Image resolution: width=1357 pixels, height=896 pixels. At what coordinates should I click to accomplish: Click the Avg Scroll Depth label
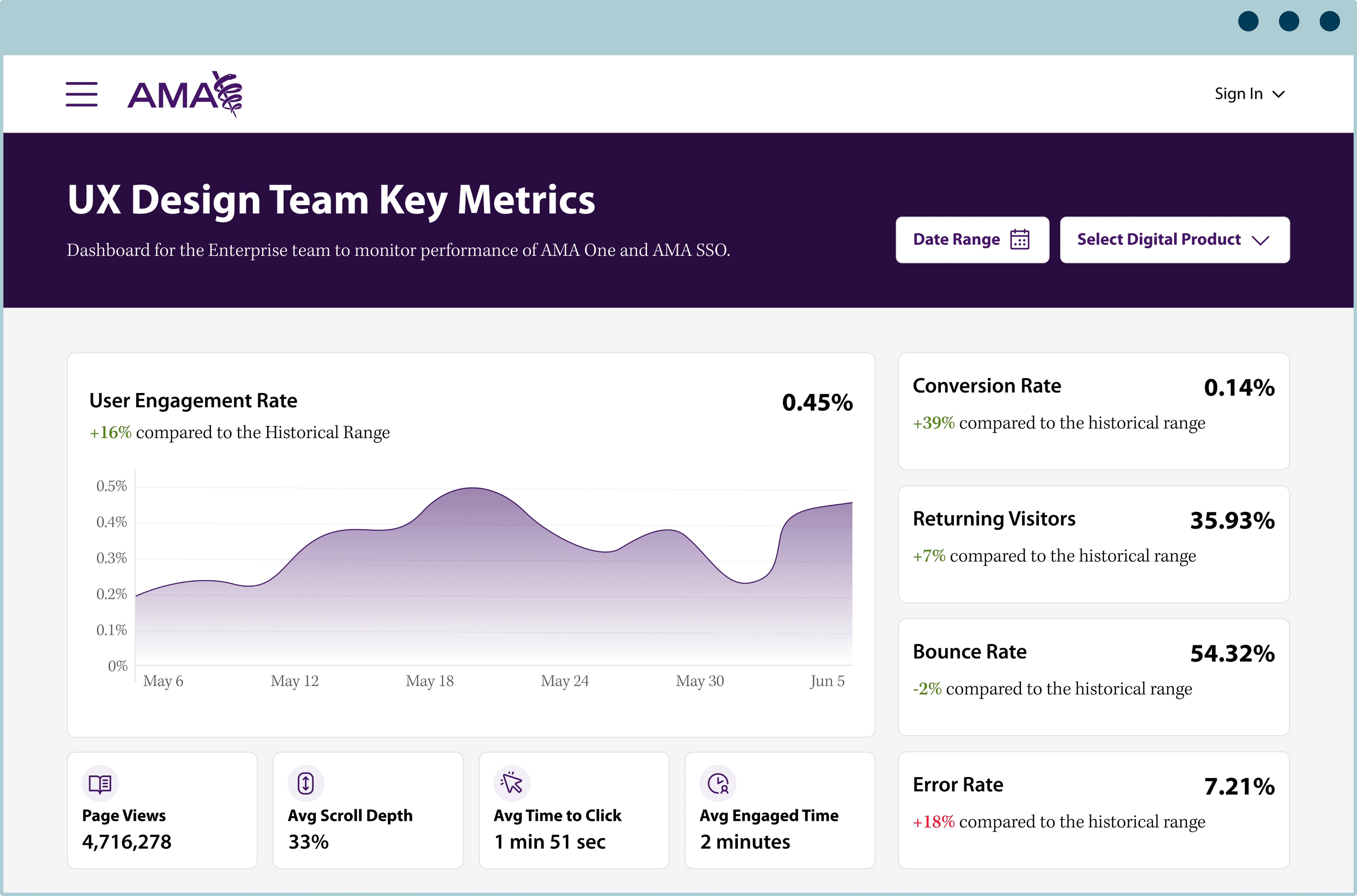click(350, 815)
